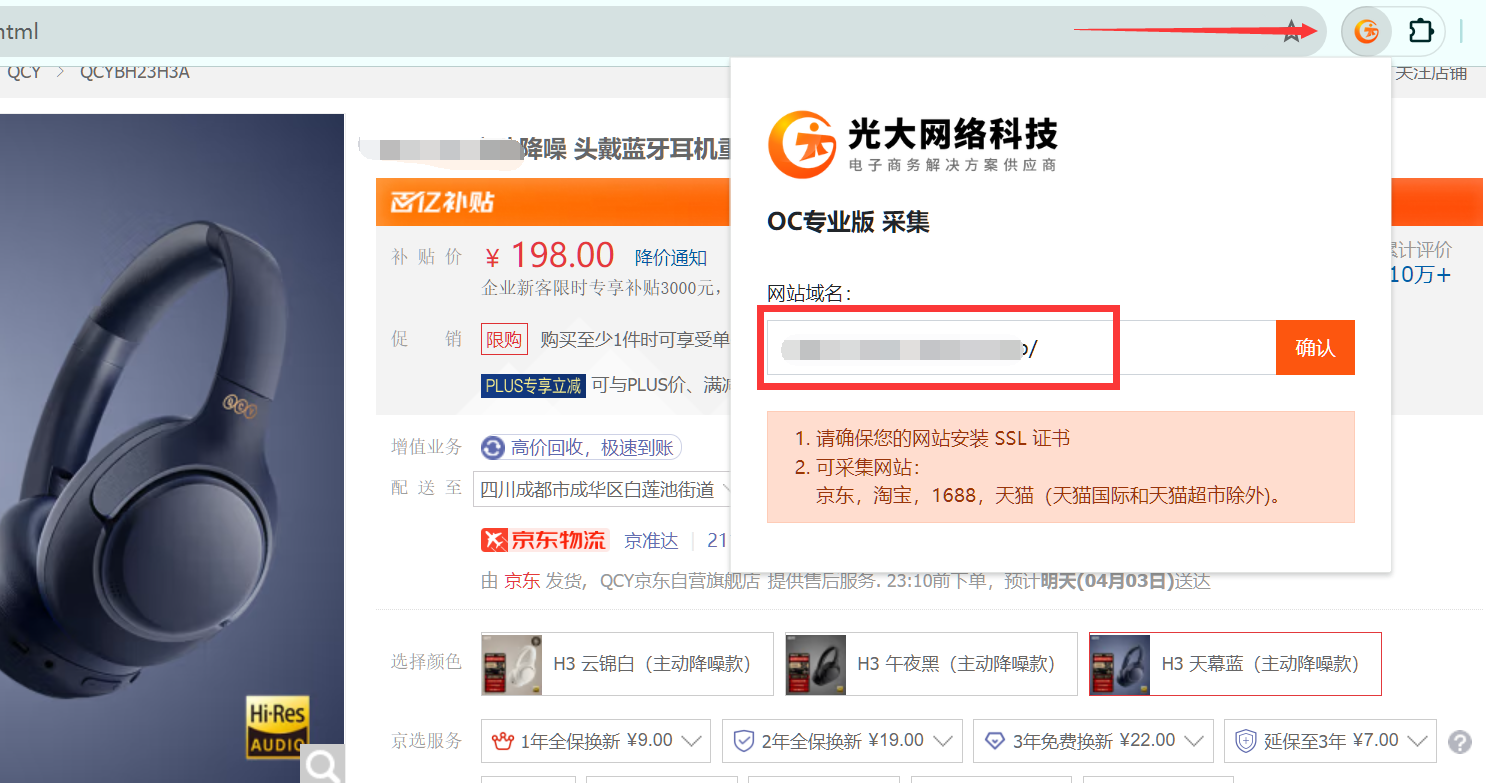Viewport: 1486px width, 783px height.
Task: Click the 光大网络科技 logo
Action: pos(912,144)
